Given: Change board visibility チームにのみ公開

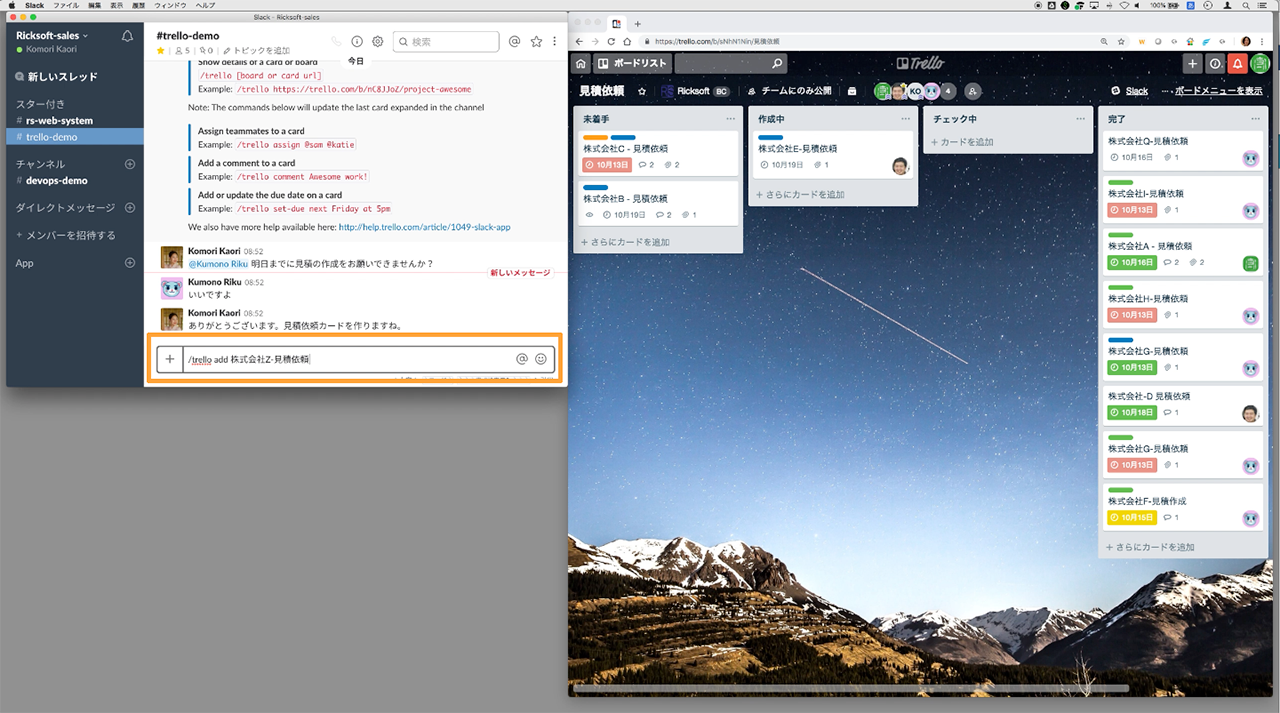Looking at the screenshot, I should 789,91.
